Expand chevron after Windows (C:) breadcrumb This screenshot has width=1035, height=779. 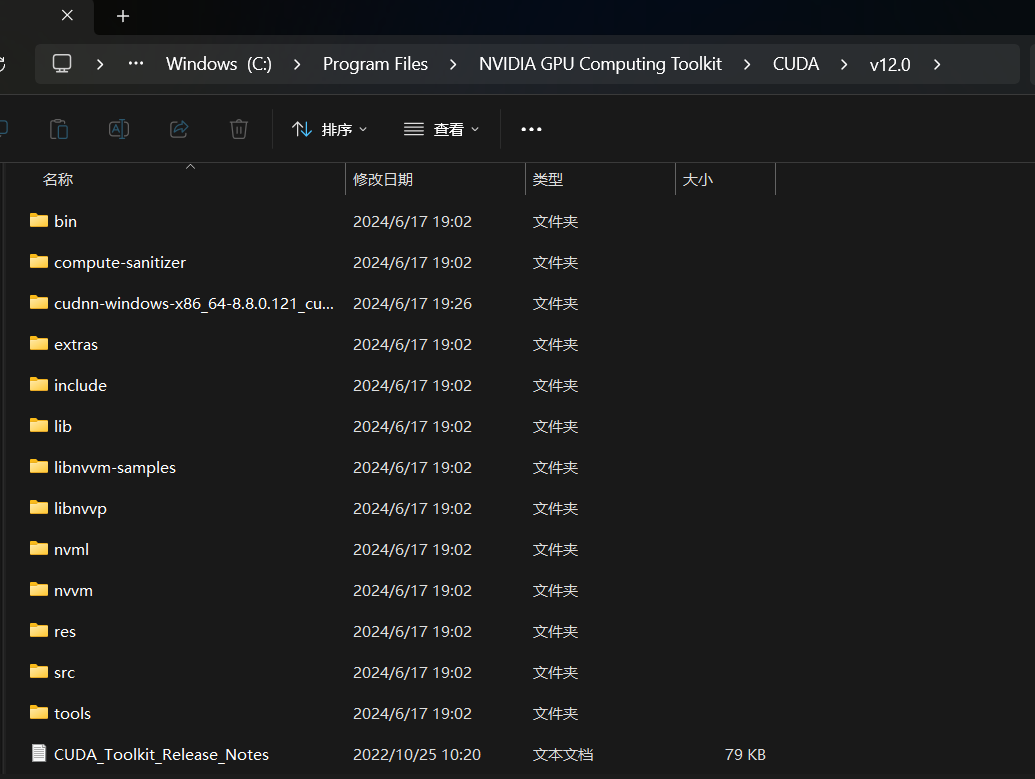point(297,64)
